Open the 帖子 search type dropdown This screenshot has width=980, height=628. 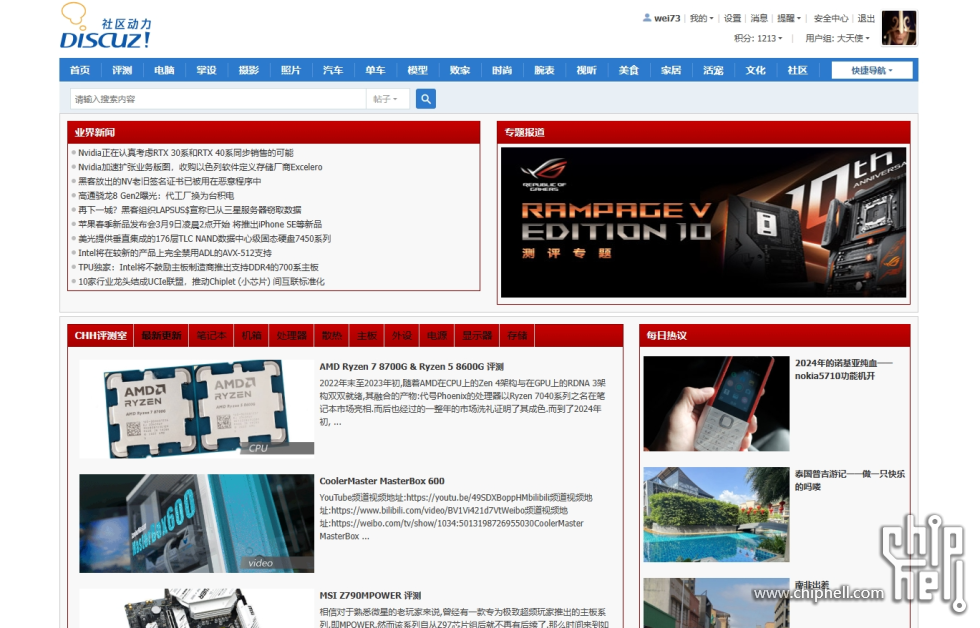388,99
